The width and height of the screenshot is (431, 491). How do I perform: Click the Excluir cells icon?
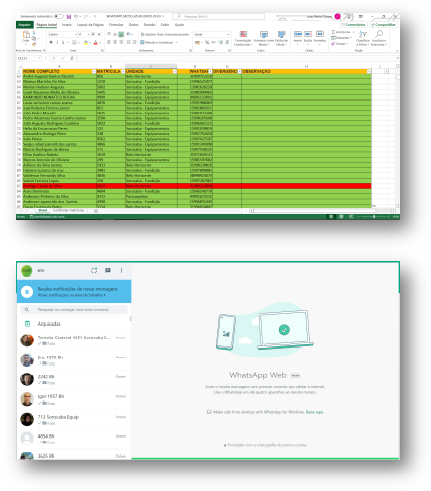308,34
